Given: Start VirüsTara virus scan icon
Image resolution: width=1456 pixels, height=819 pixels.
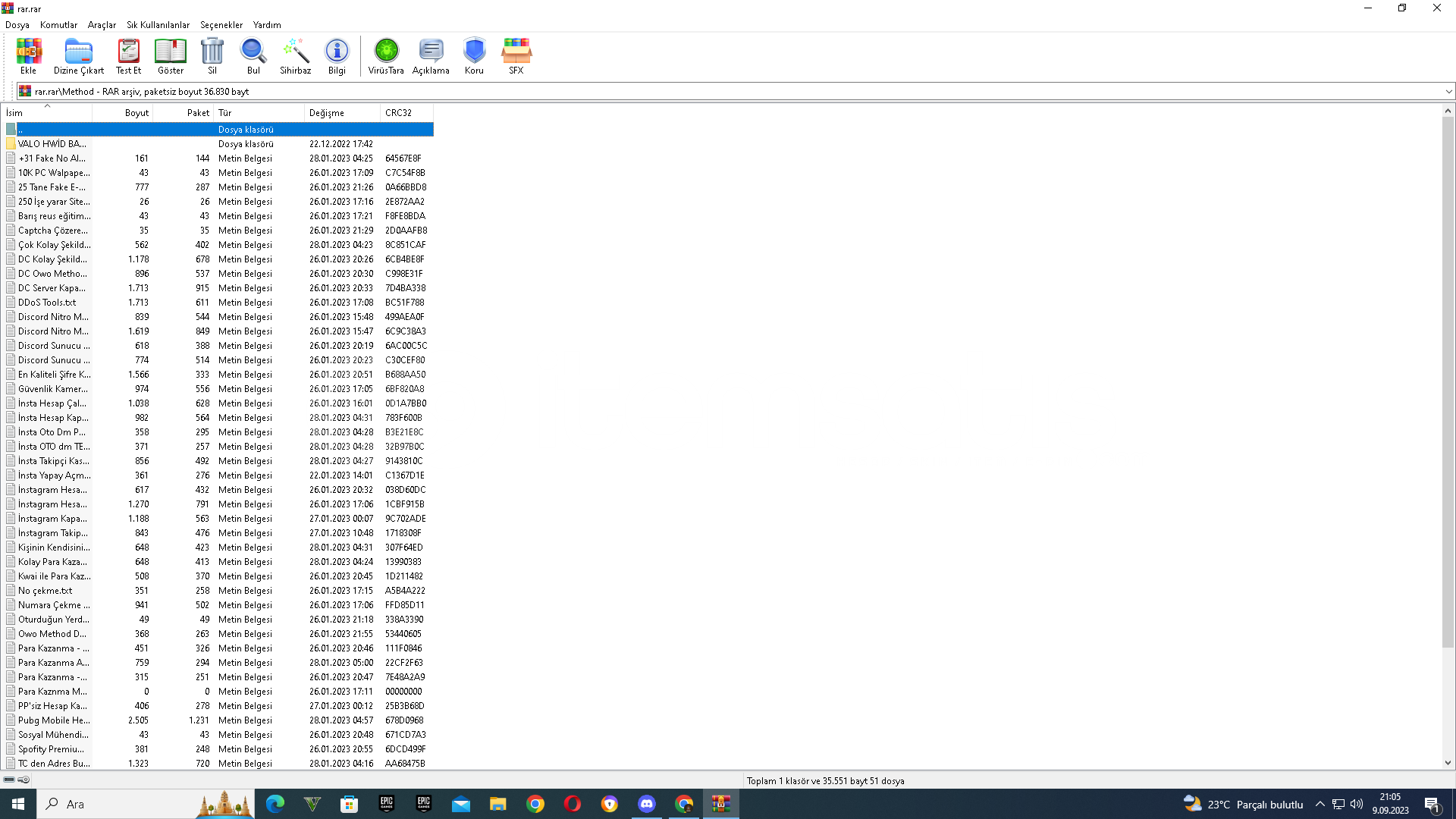Looking at the screenshot, I should [x=386, y=55].
